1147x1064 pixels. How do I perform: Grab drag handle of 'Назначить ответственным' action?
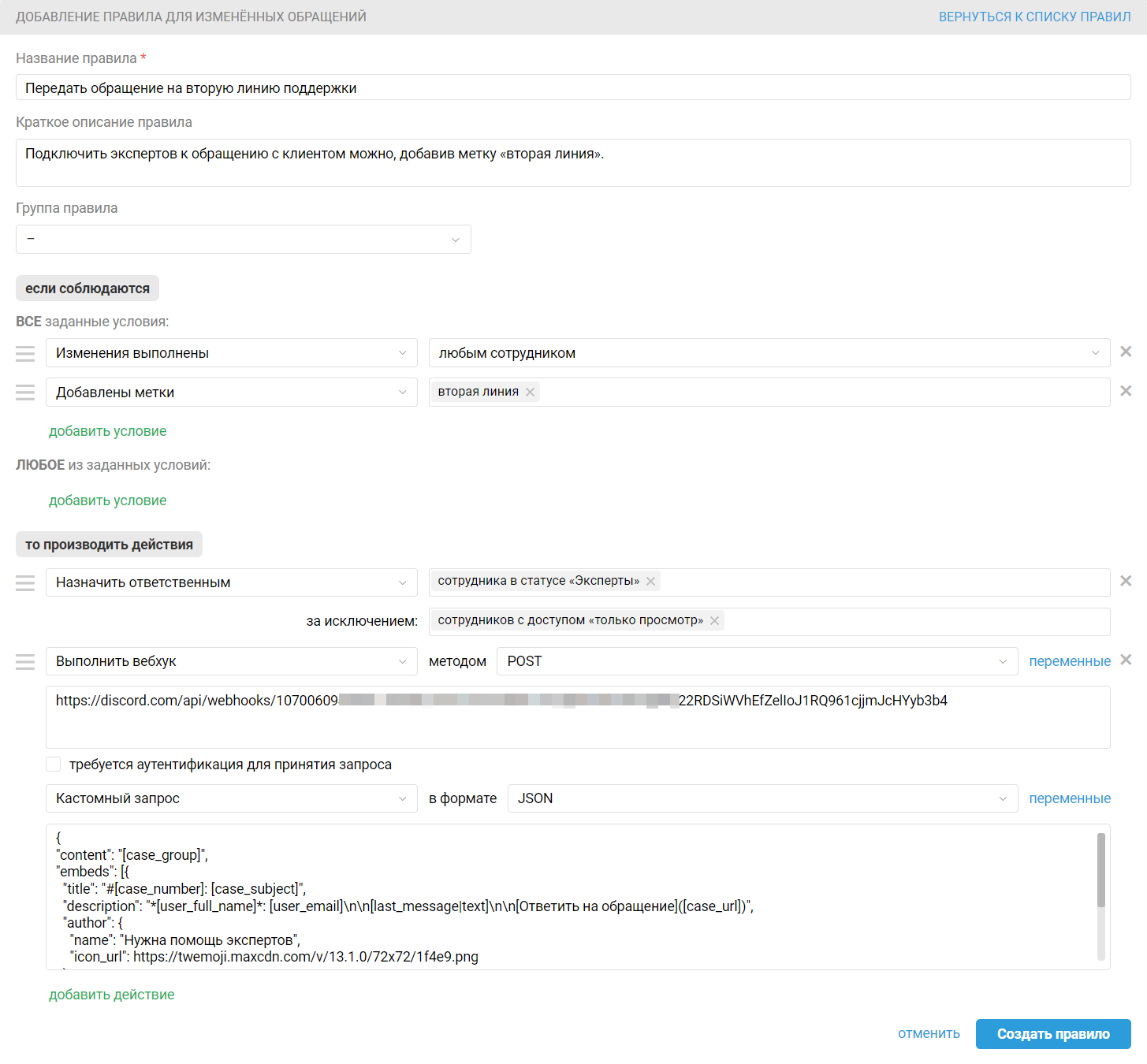coord(25,582)
